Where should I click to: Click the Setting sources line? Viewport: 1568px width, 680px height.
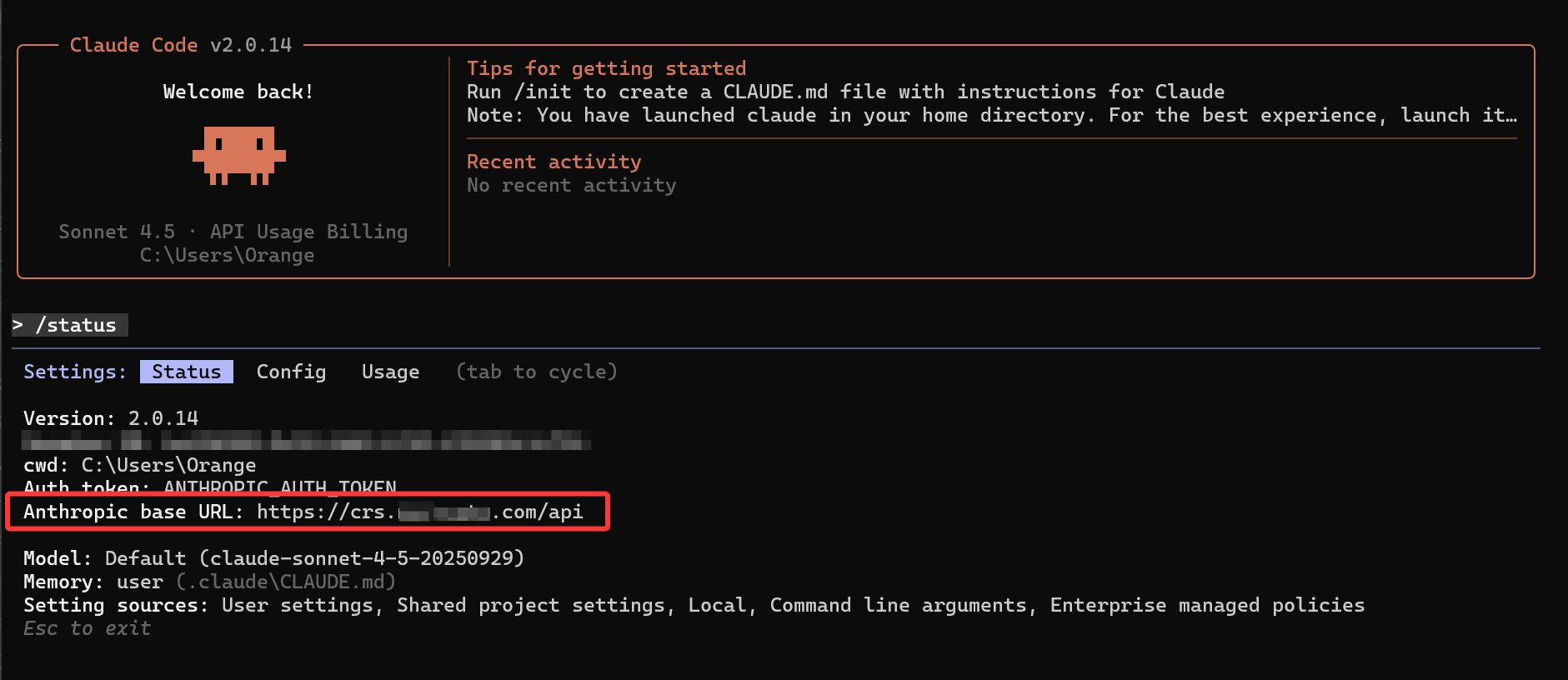click(x=694, y=605)
